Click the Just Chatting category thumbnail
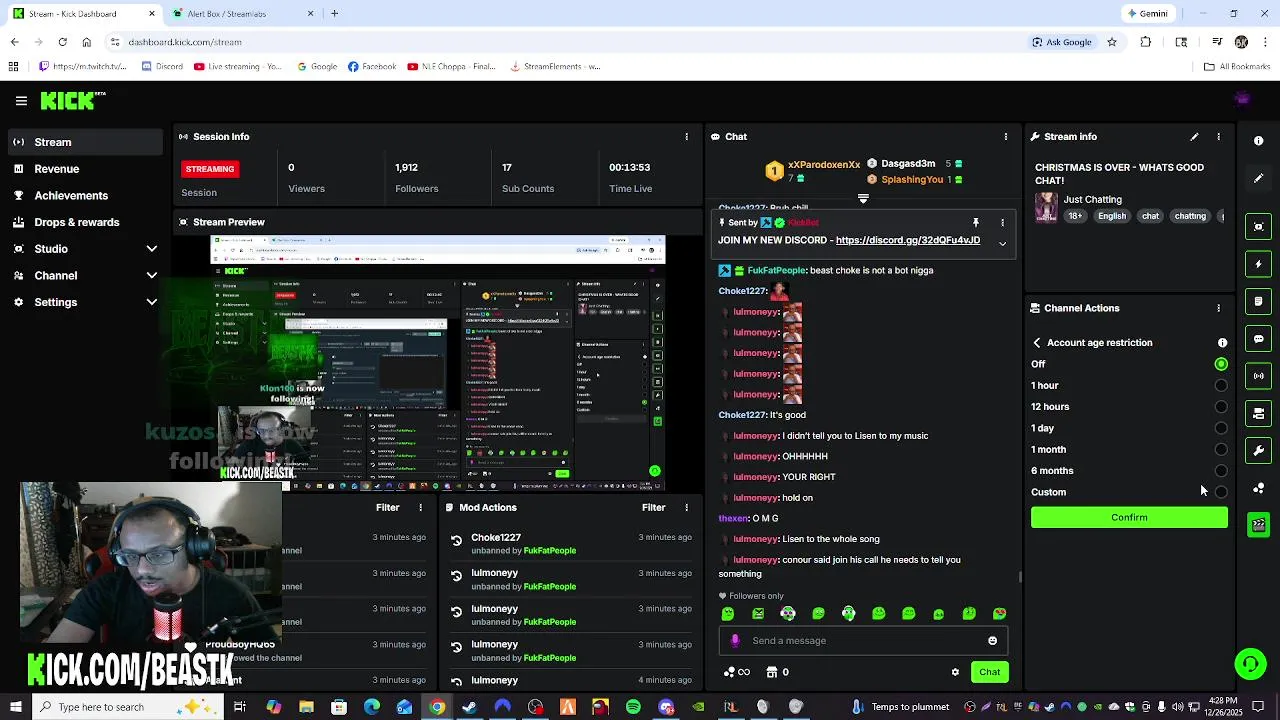 point(1046,207)
